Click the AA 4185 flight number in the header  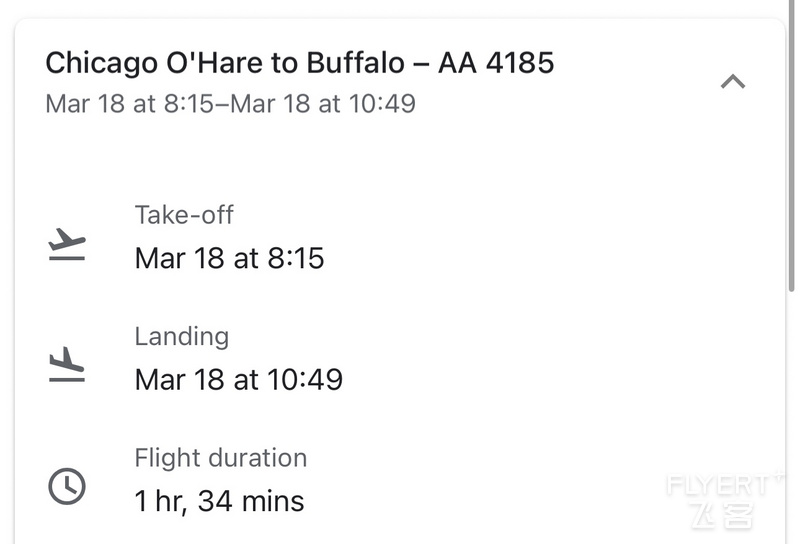pos(496,63)
